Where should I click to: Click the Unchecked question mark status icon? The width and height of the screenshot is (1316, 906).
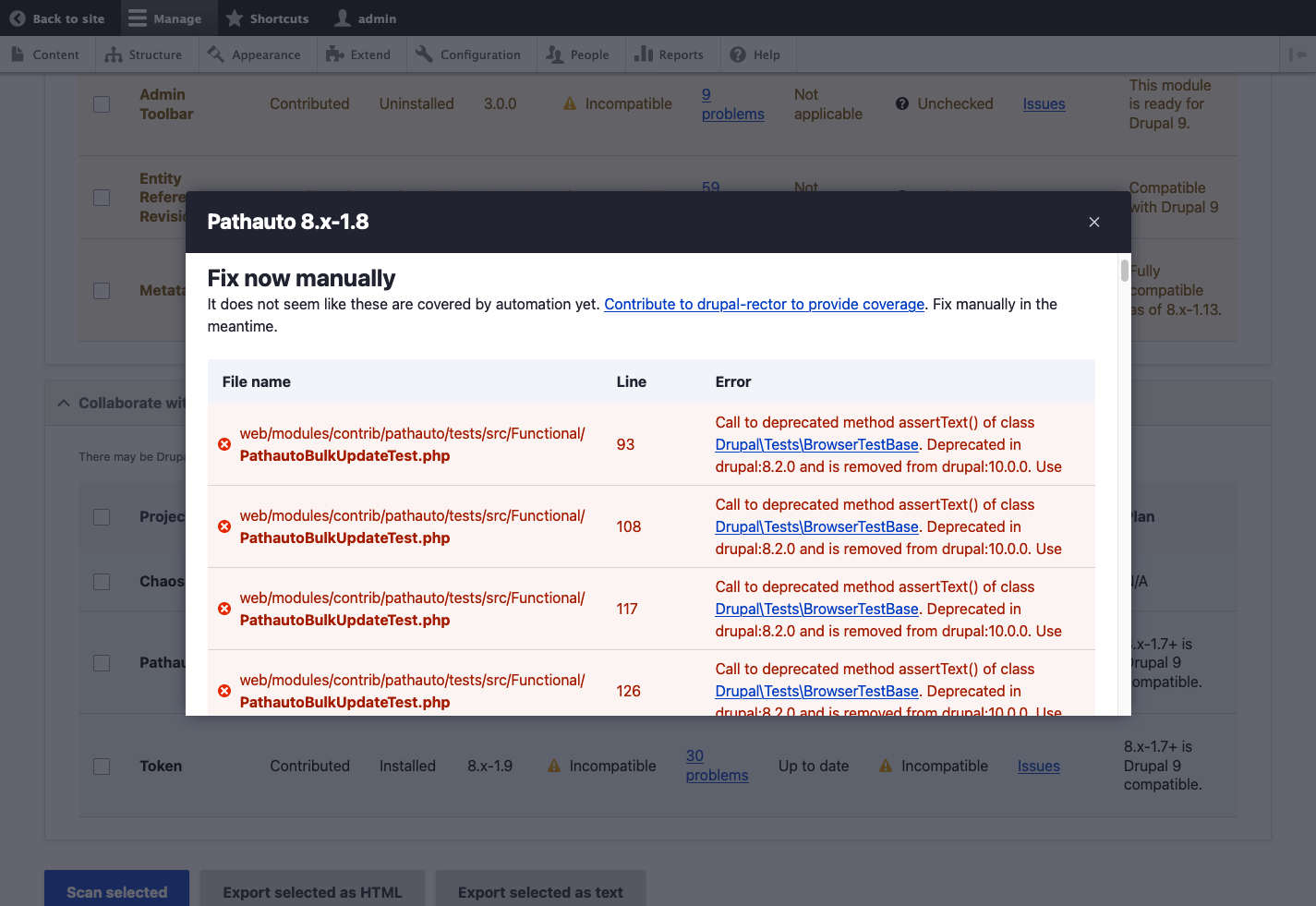902,104
